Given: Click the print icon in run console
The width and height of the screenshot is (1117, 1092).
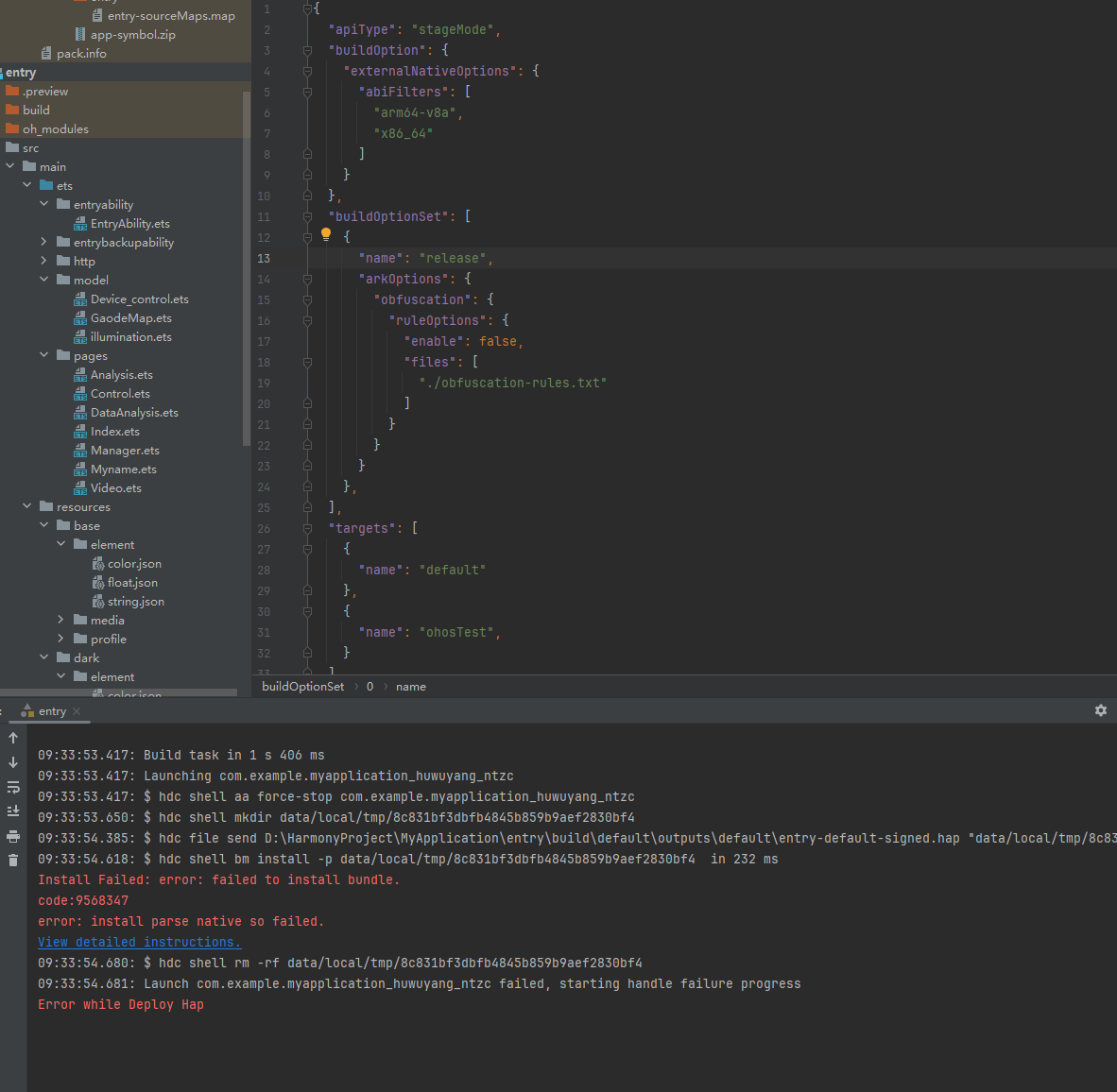Looking at the screenshot, I should (13, 836).
